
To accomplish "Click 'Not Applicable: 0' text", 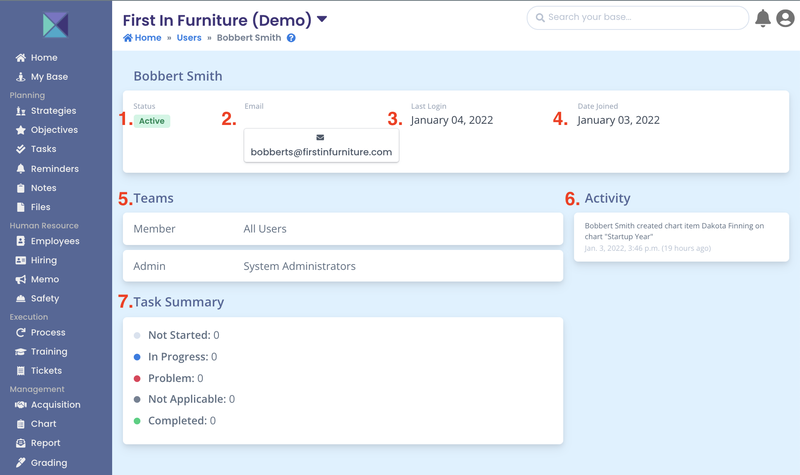I will point(191,399).
